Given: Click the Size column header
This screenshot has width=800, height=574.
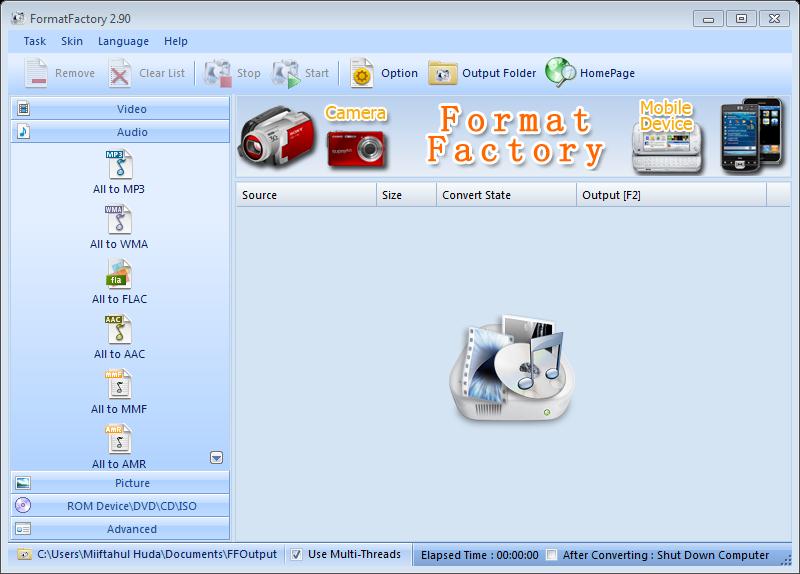Looking at the screenshot, I should (x=407, y=195).
